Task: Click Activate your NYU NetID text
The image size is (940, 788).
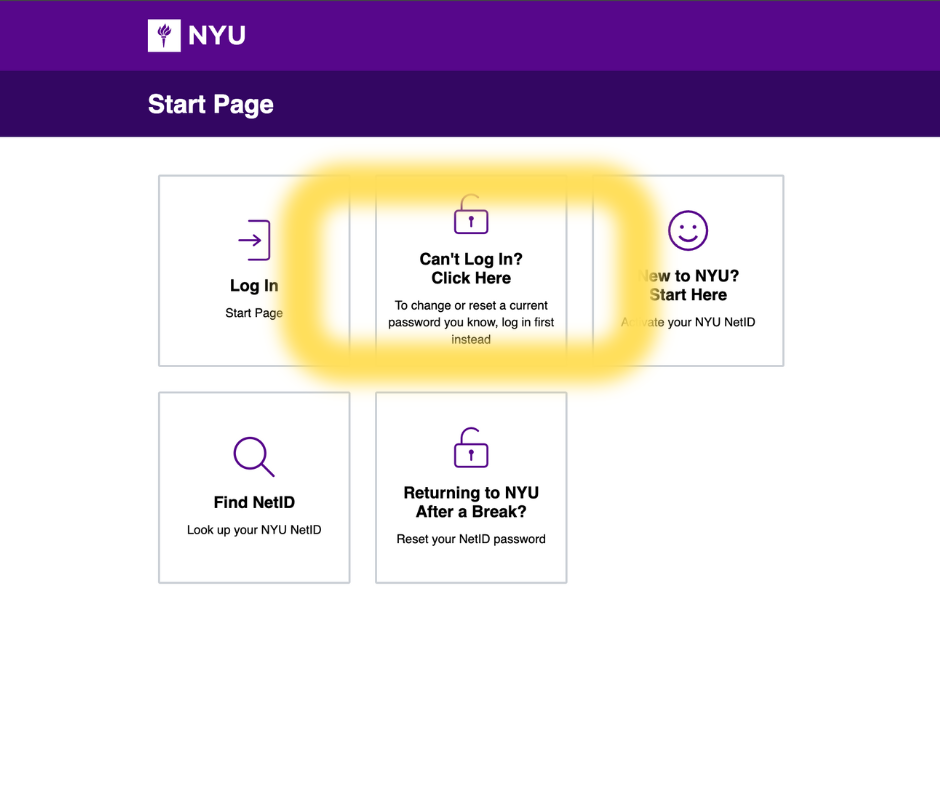Action: tap(690, 322)
